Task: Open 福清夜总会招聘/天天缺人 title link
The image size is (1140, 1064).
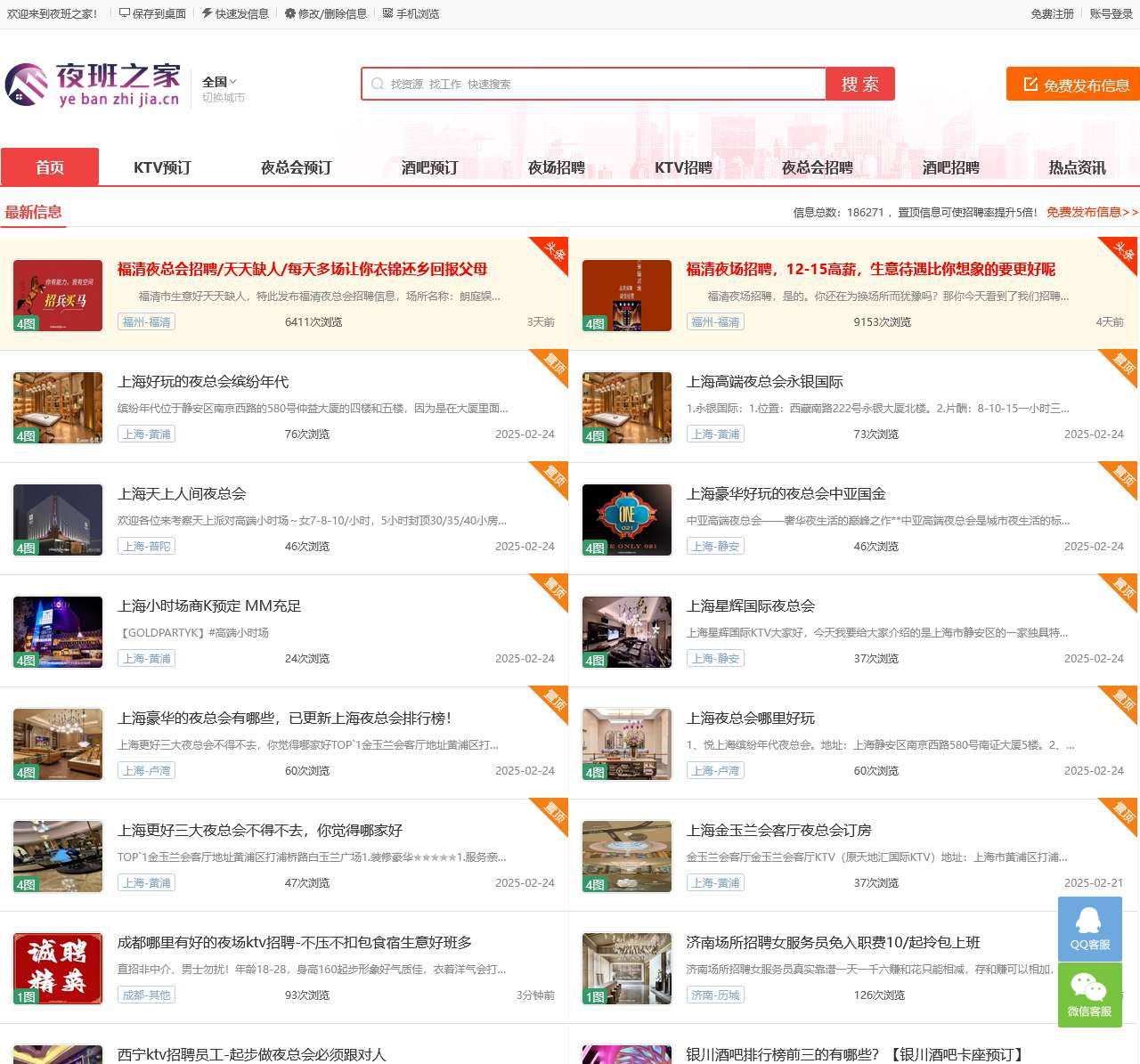Action: point(302,269)
